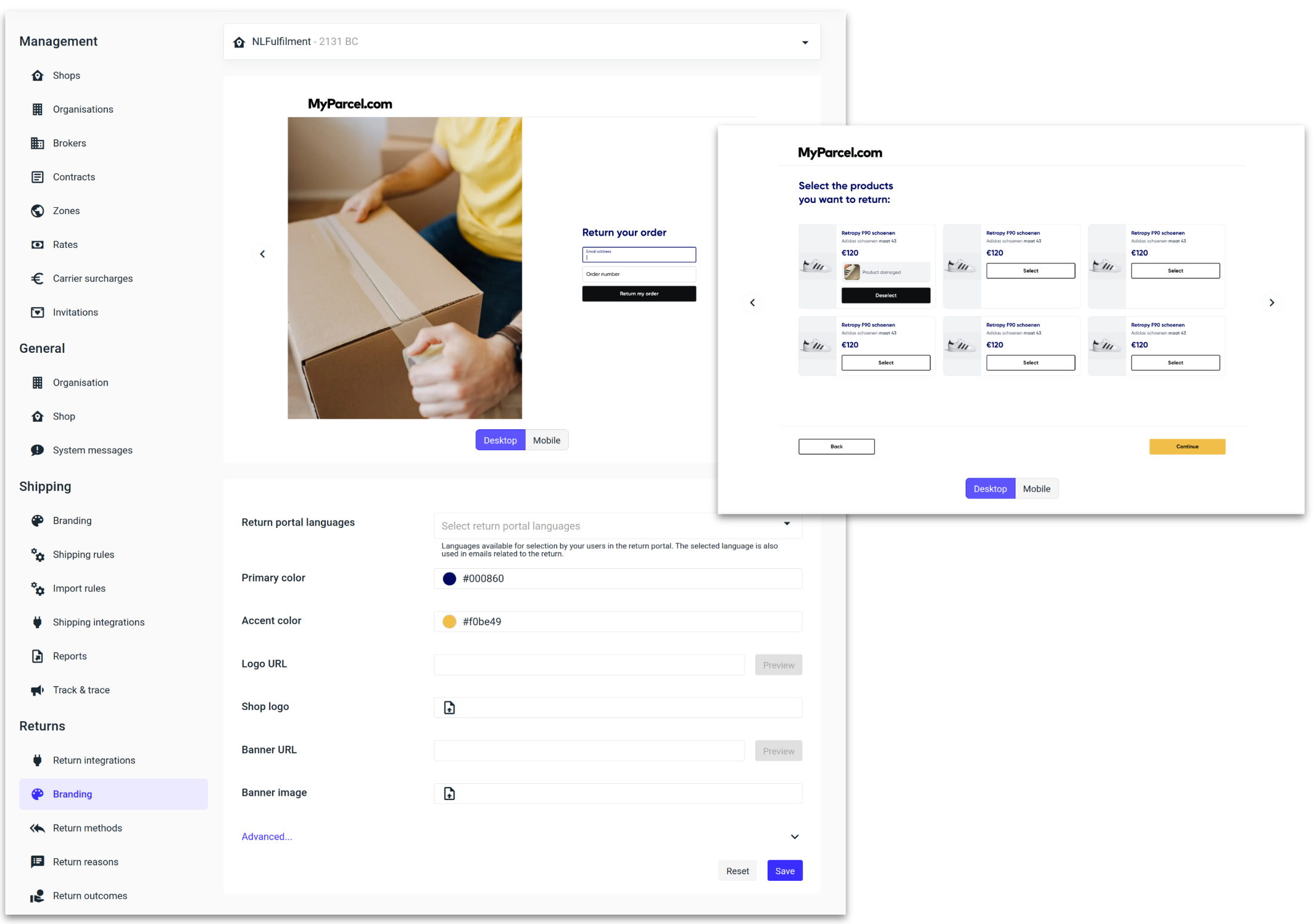Go to previous slide in overlay preview
Image resolution: width=1313 pixels, height=924 pixels.
pos(752,302)
